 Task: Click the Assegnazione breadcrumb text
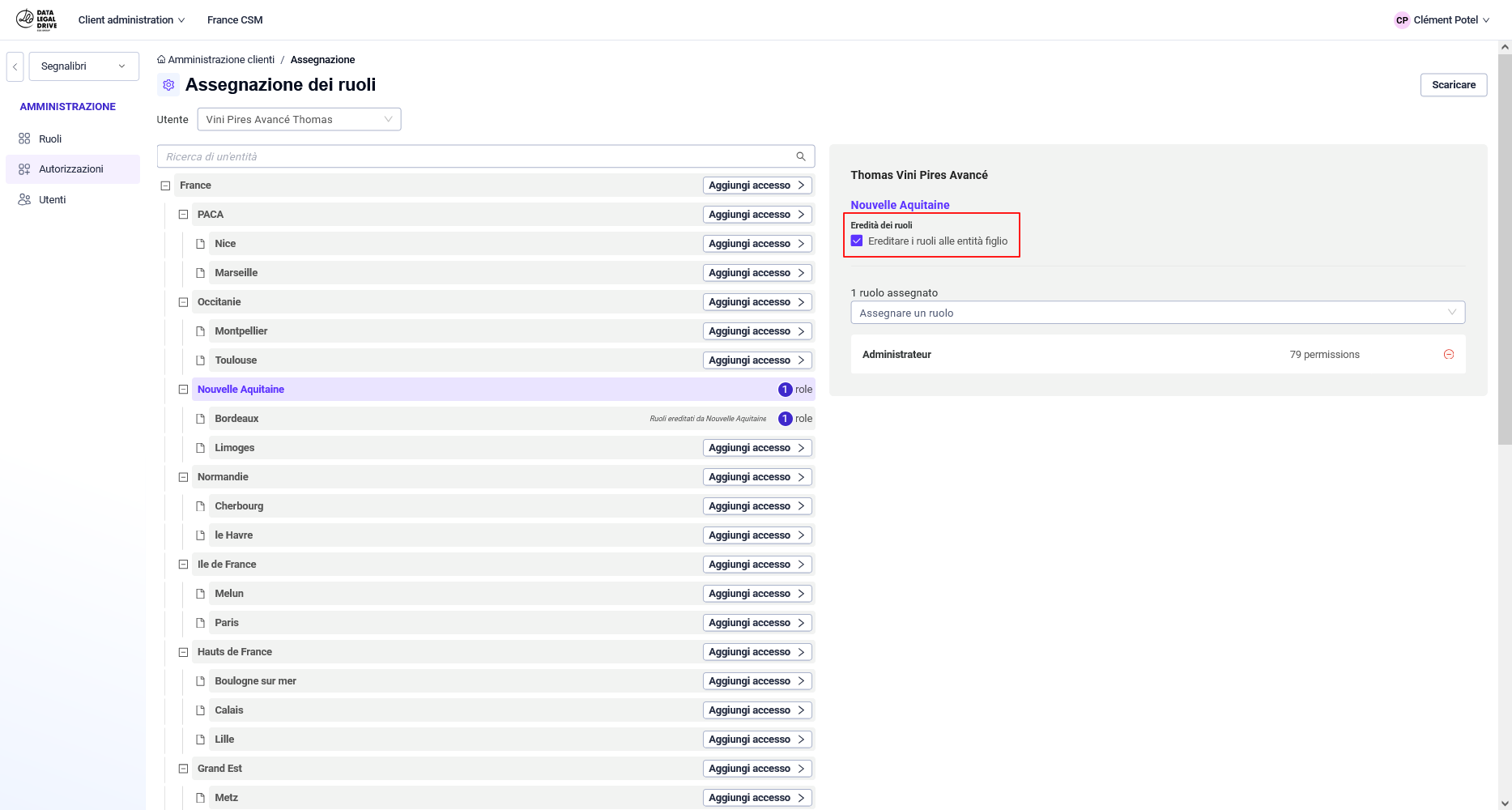click(322, 60)
